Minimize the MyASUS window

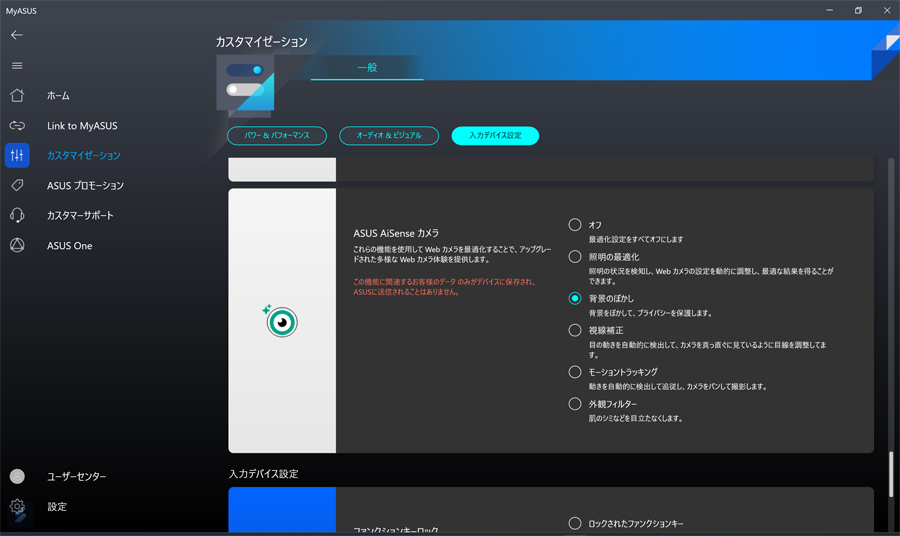(829, 10)
